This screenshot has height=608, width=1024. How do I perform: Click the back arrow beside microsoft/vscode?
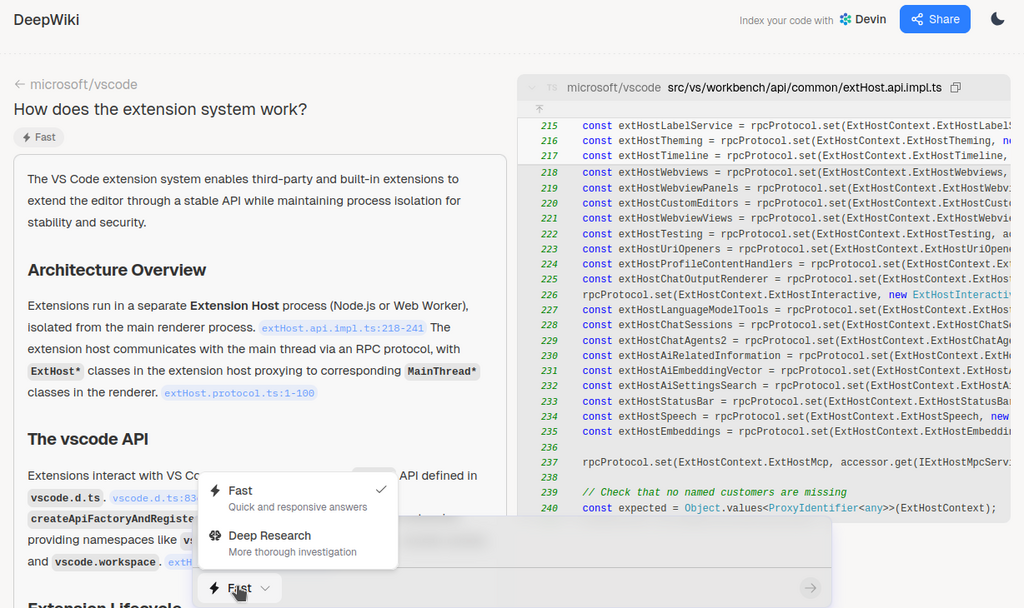pyautogui.click(x=19, y=85)
